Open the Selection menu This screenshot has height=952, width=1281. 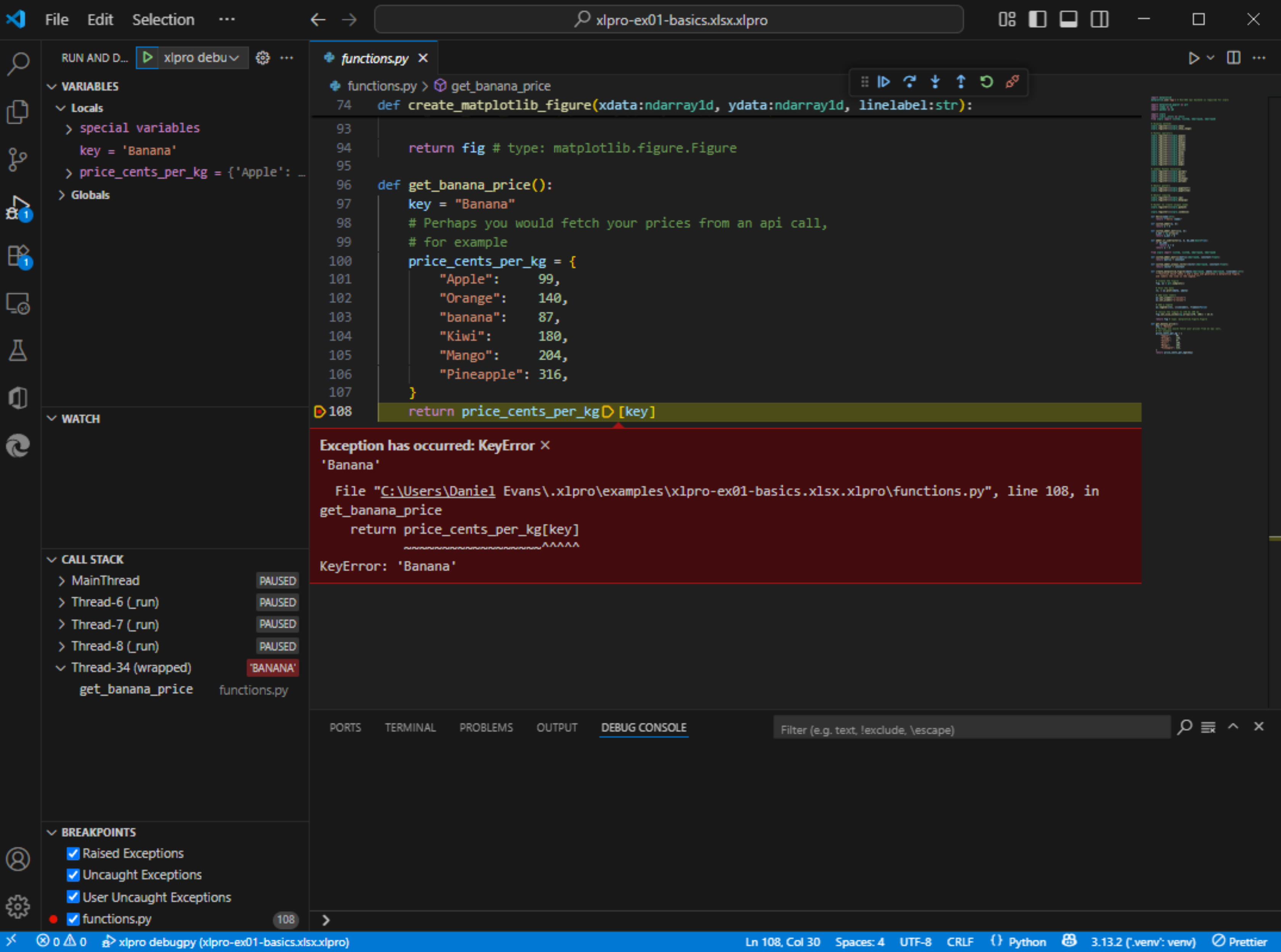point(163,19)
